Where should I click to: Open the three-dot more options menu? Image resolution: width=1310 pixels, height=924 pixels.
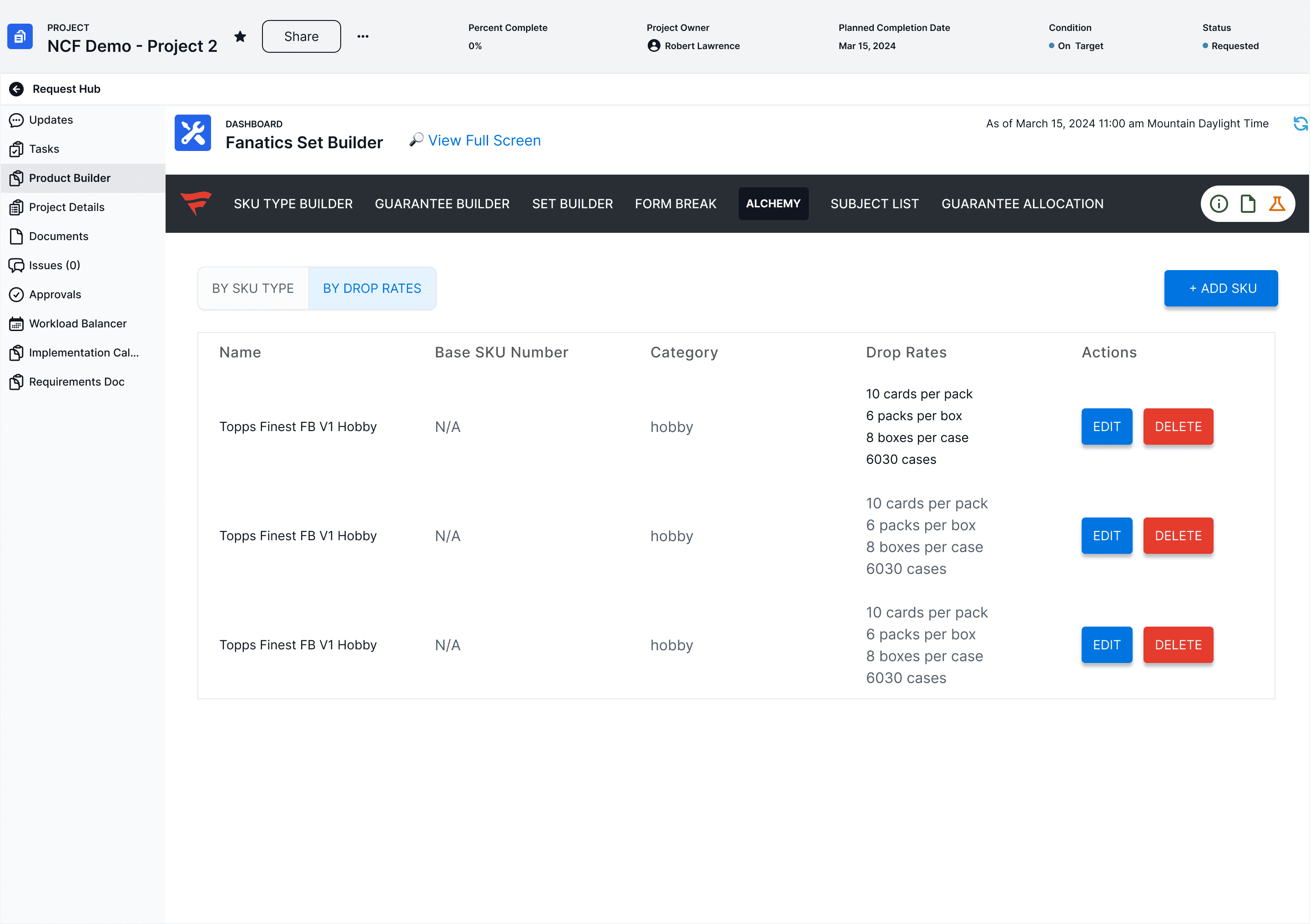pos(363,36)
